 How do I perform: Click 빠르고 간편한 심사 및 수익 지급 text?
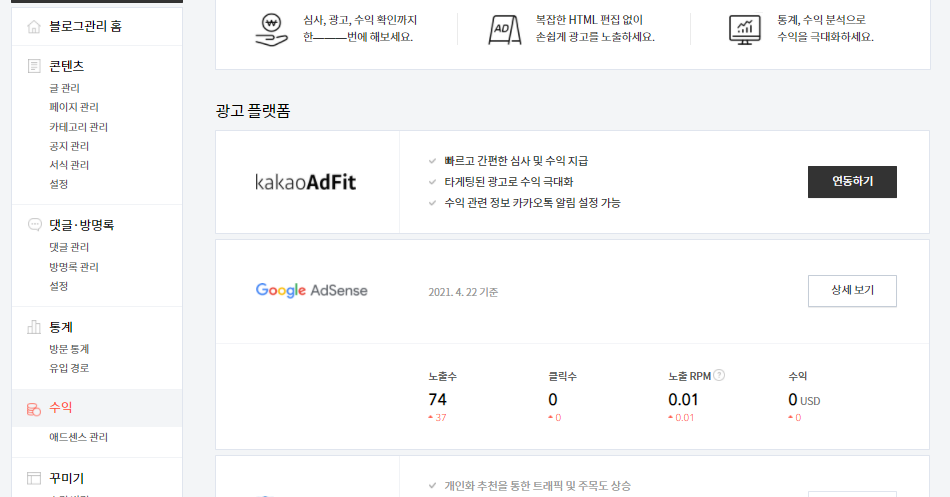point(516,161)
